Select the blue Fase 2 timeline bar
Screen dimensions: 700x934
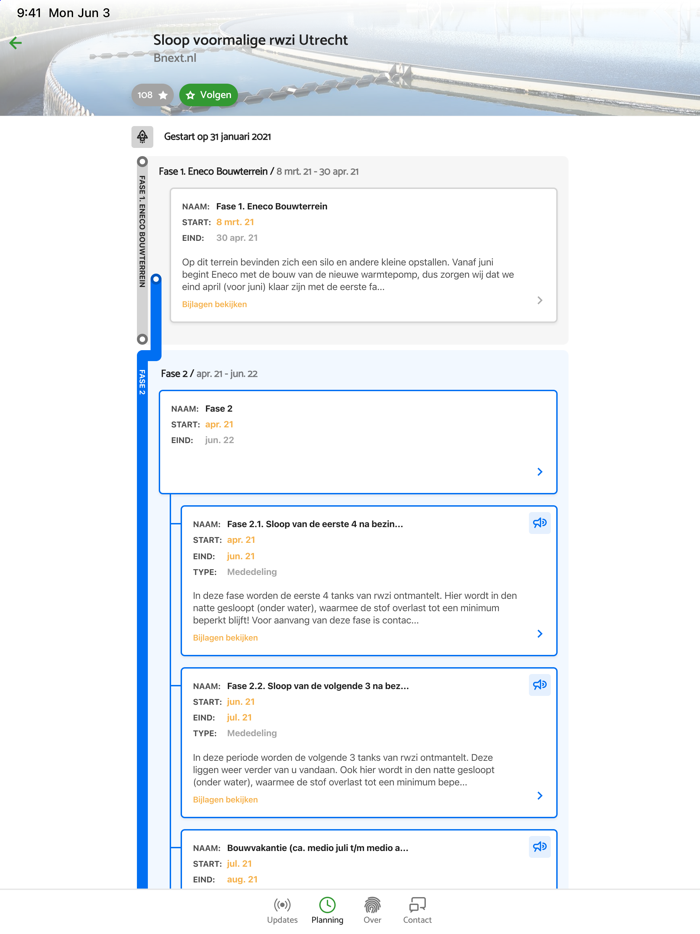pyautogui.click(x=142, y=620)
